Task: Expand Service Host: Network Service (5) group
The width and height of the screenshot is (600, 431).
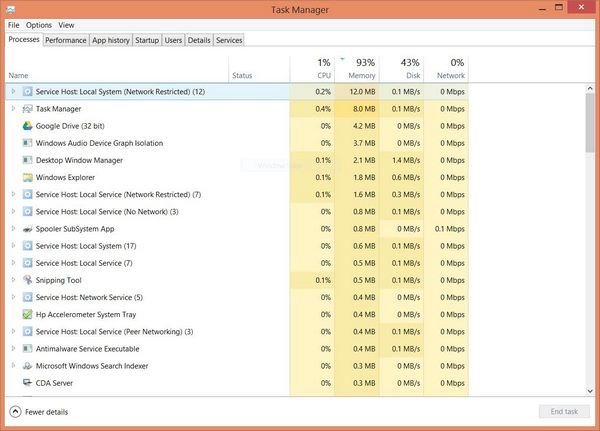Action: [13, 297]
